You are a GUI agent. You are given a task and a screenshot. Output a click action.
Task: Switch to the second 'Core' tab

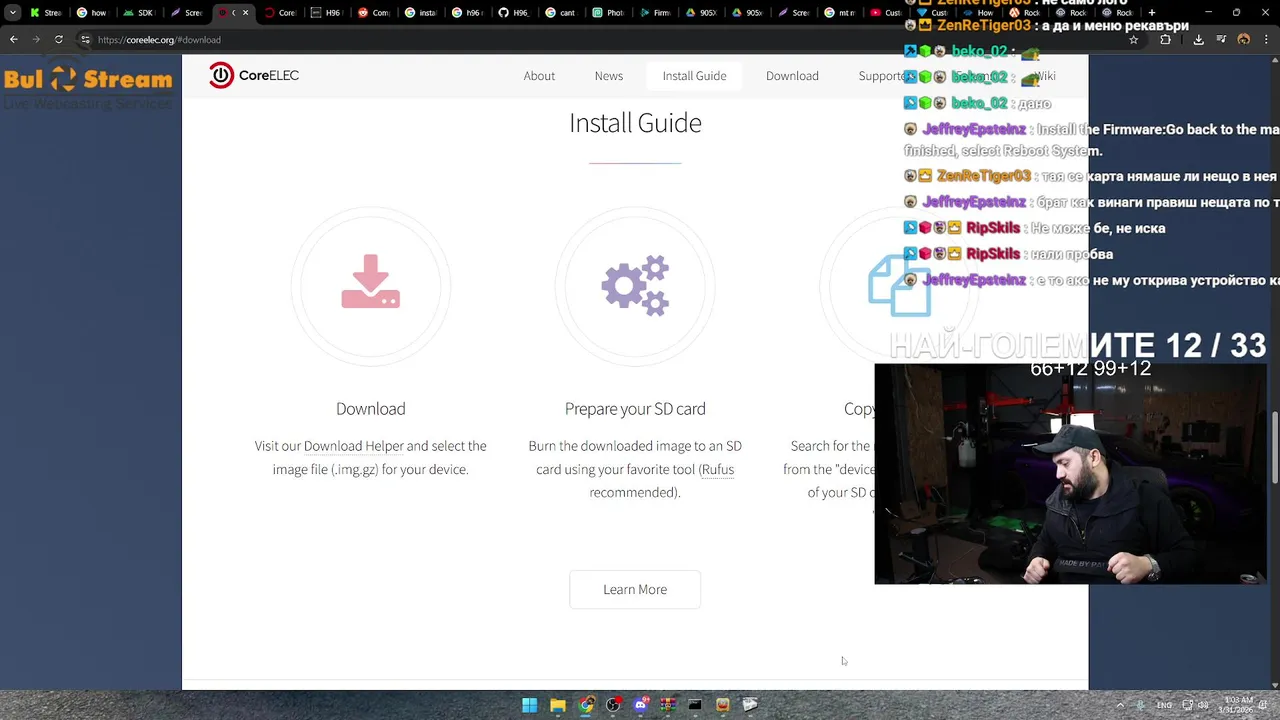coord(280,13)
